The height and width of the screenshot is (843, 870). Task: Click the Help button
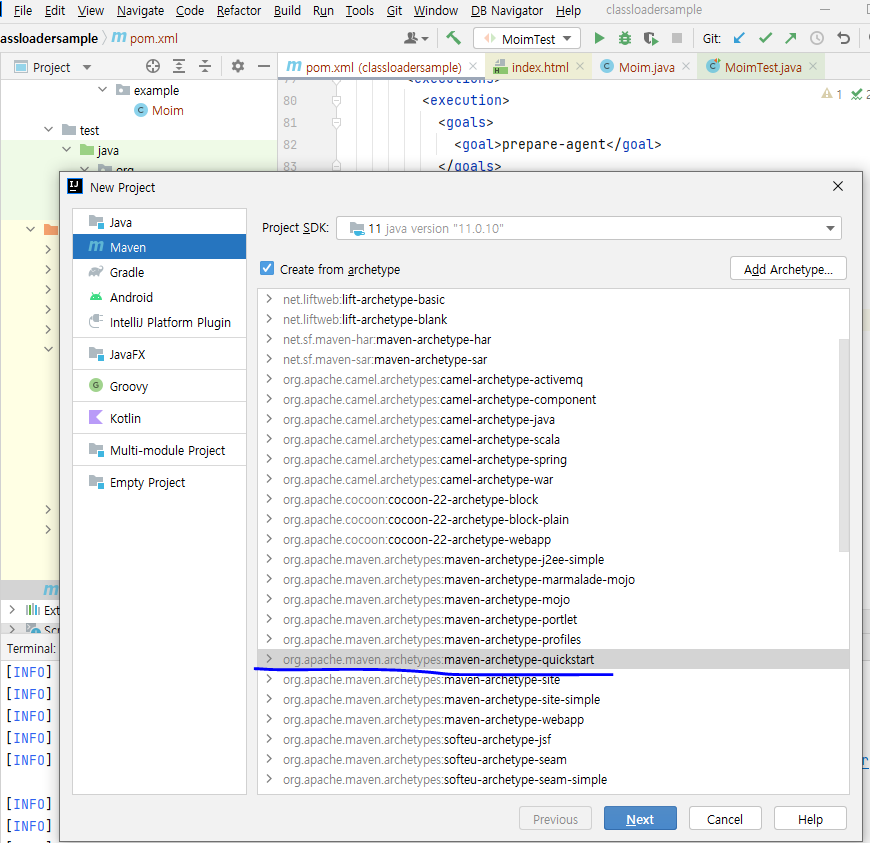coord(810,819)
